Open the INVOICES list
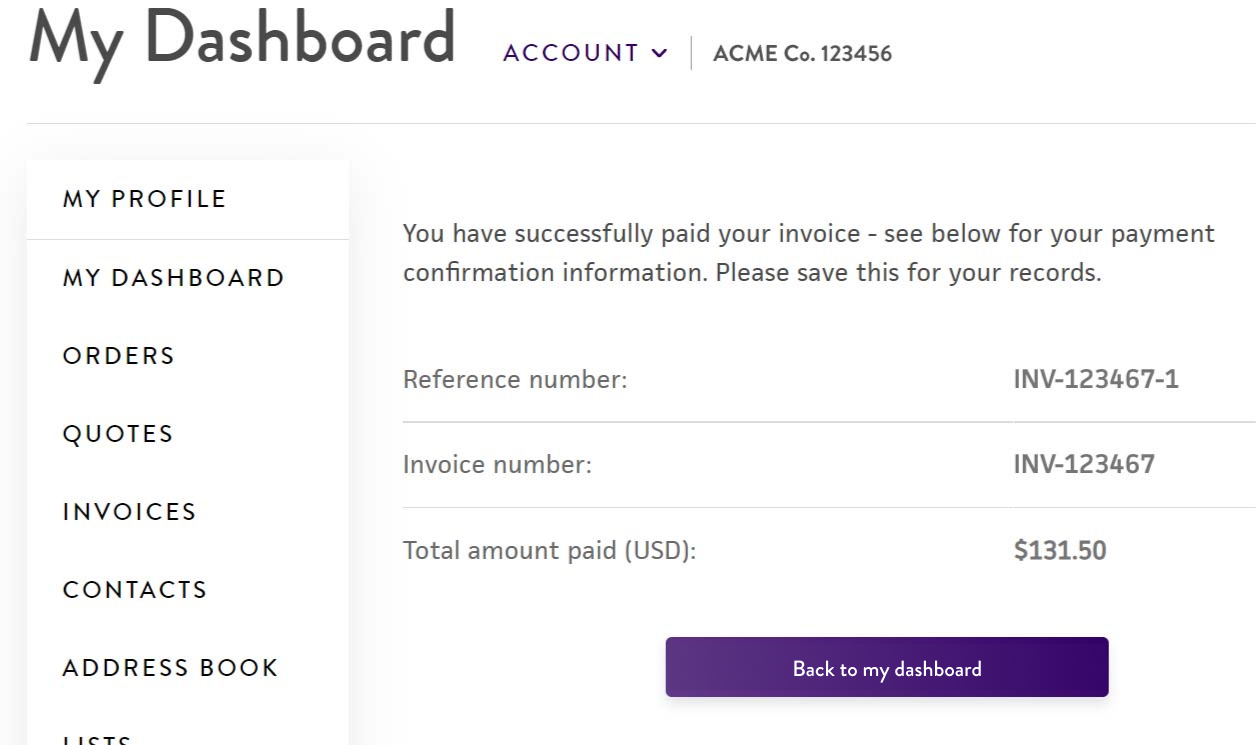The width and height of the screenshot is (1256, 745). click(x=129, y=511)
